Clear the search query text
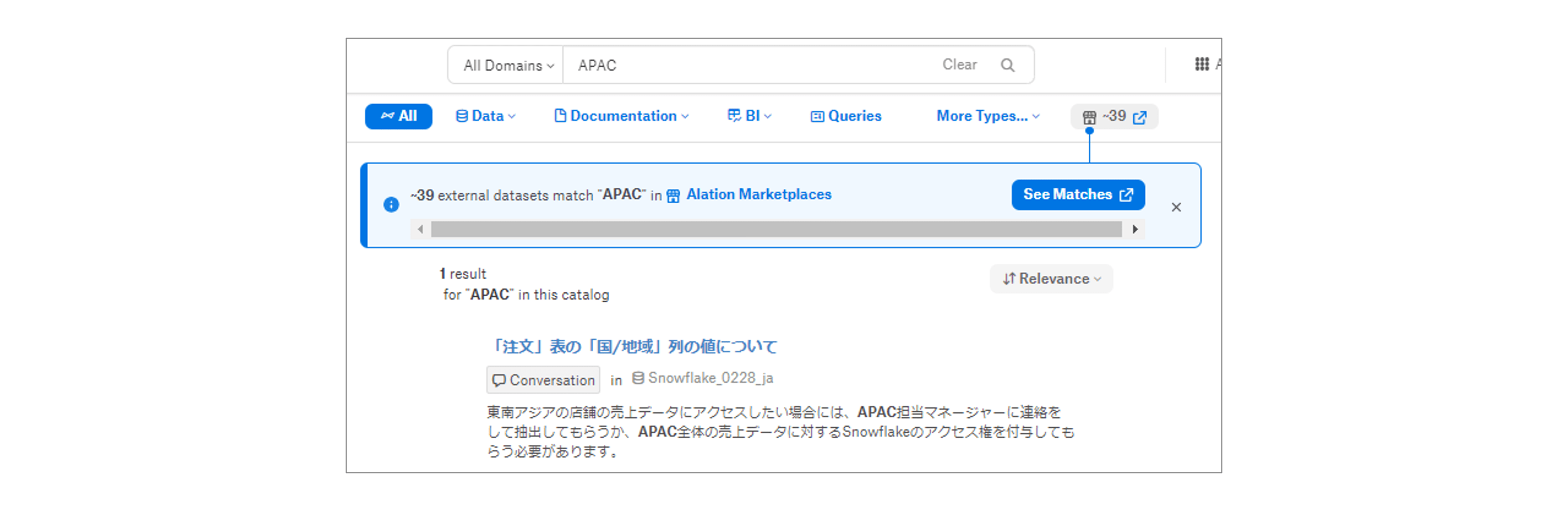This screenshot has width=1568, height=511. [959, 64]
